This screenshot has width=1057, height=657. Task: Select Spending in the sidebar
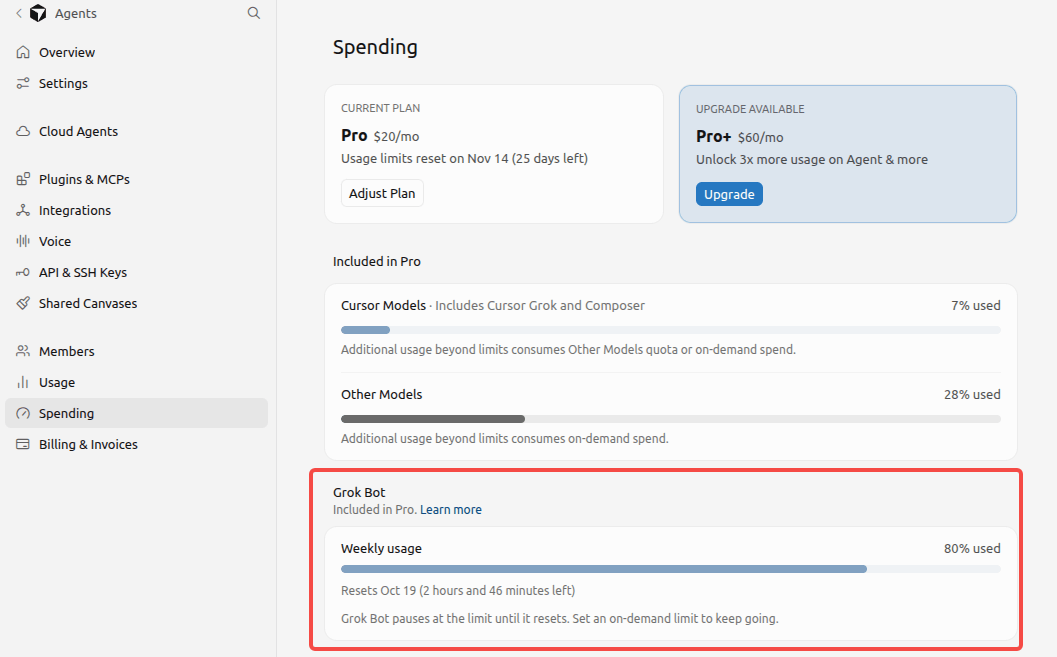click(136, 413)
